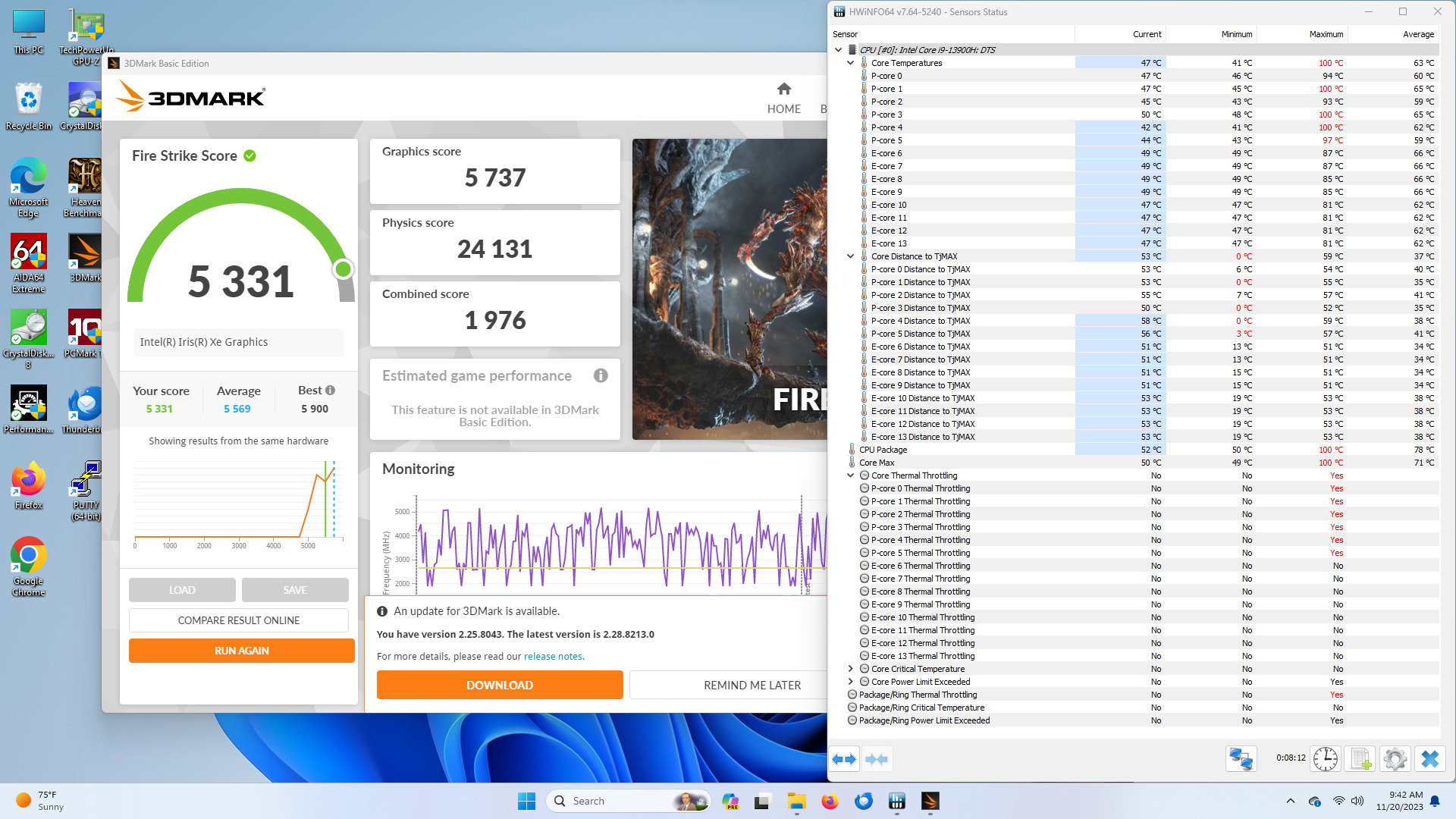Open 3DMark desktop shortcut icon
The height and width of the screenshot is (819, 1456).
[85, 258]
